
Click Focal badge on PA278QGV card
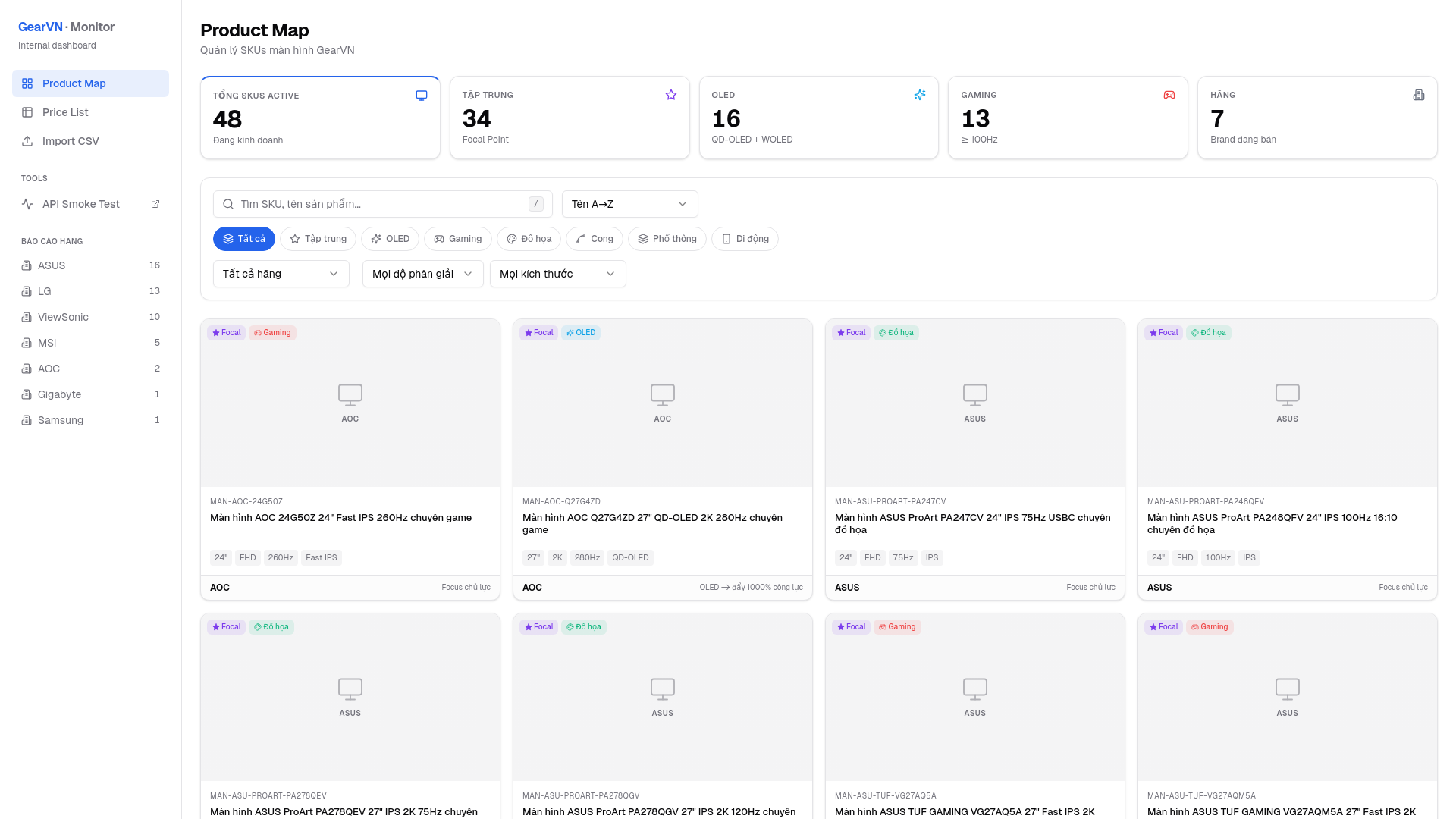point(538,626)
